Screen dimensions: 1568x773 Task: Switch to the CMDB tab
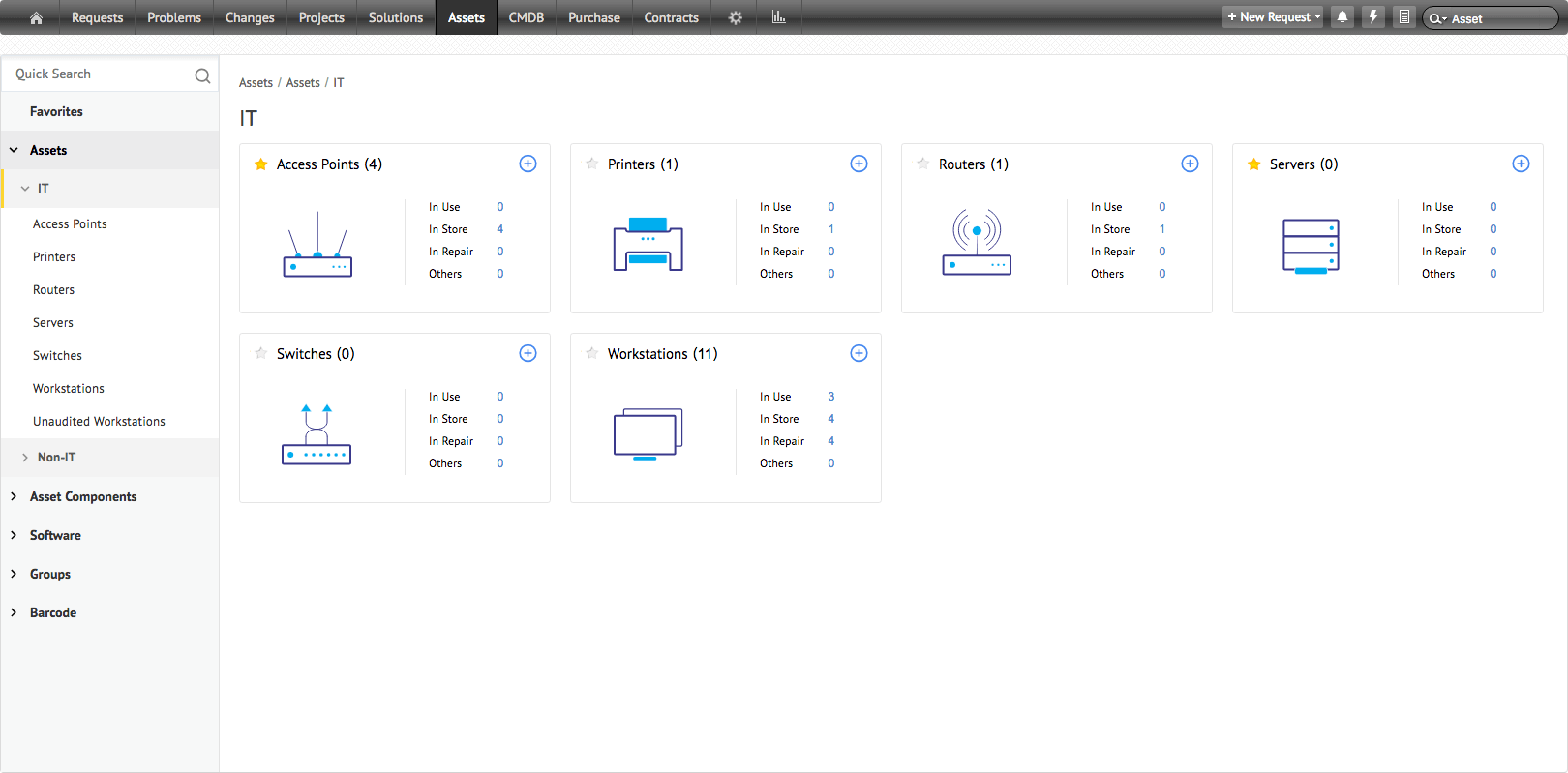tap(526, 17)
